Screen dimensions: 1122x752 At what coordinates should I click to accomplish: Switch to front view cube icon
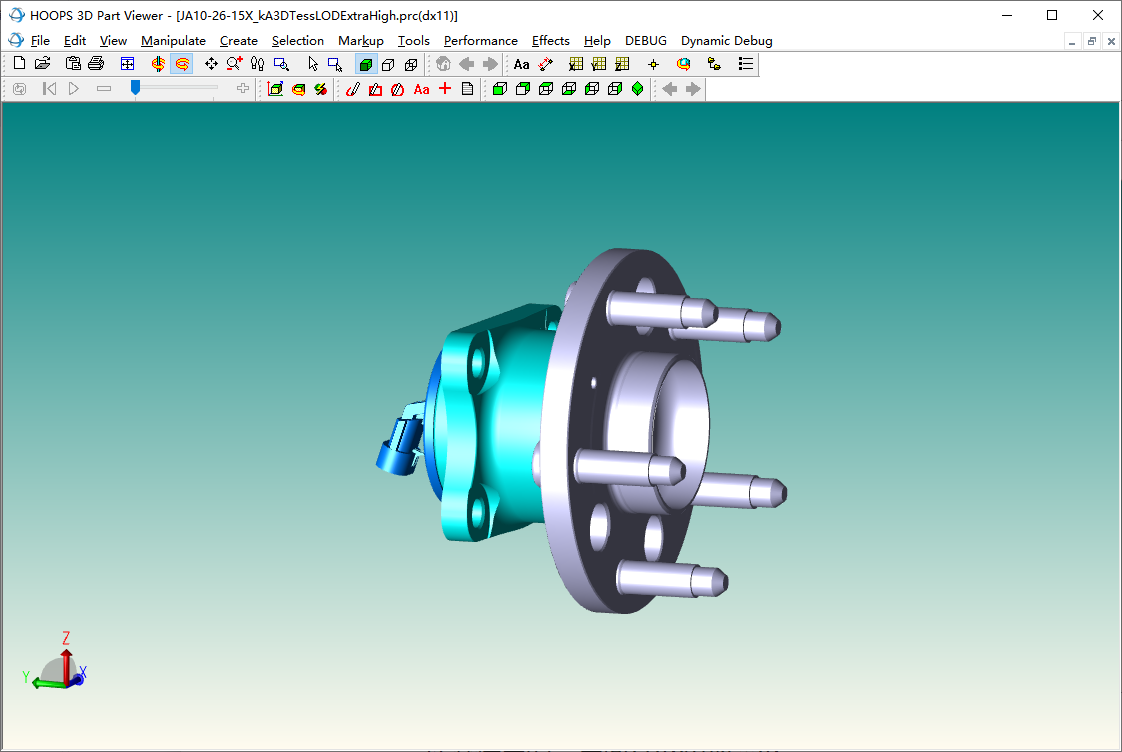(499, 89)
